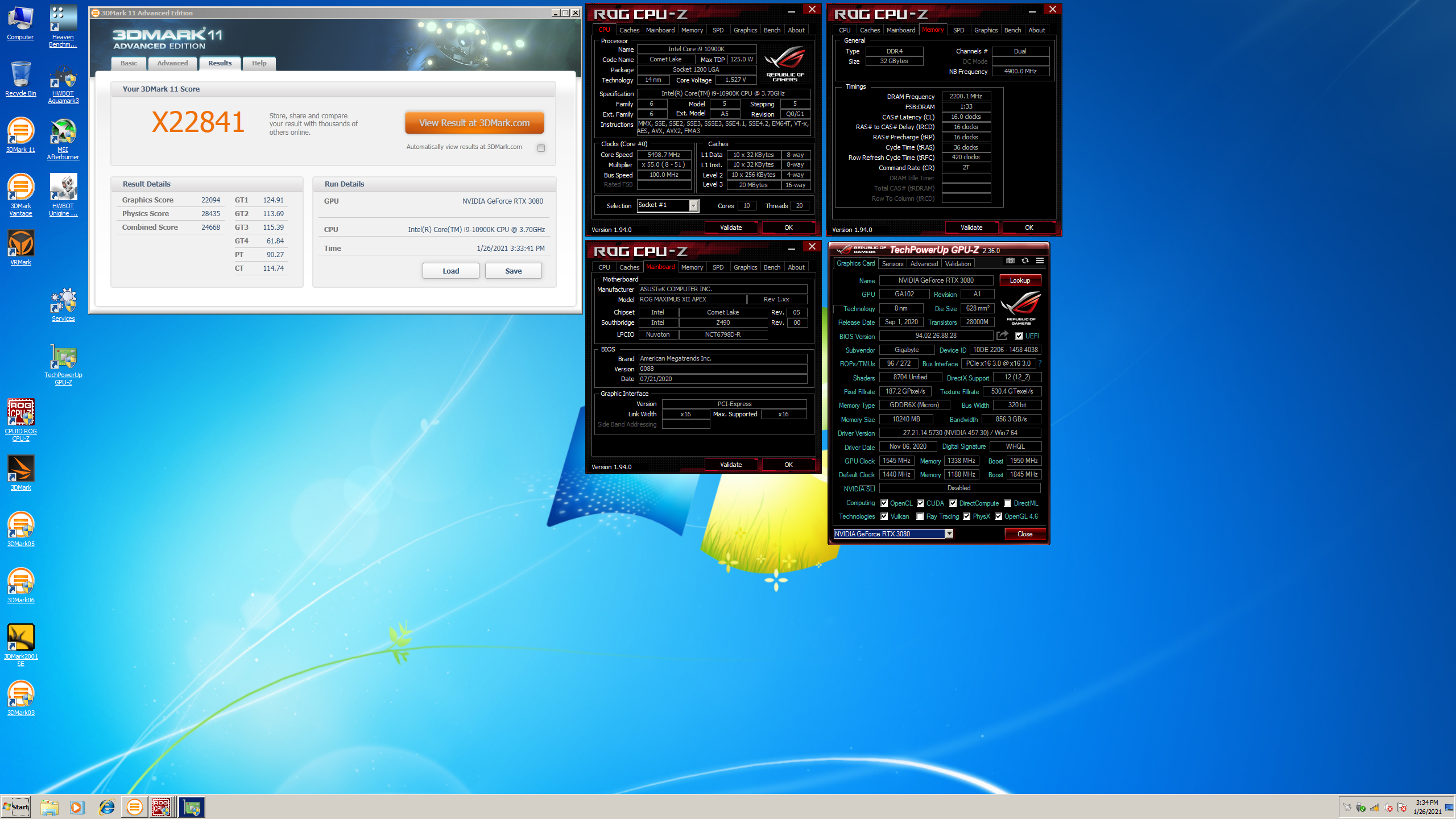Screen dimensions: 1456x819
Task: Open Windows Explorer from the taskbar
Action: [49, 807]
